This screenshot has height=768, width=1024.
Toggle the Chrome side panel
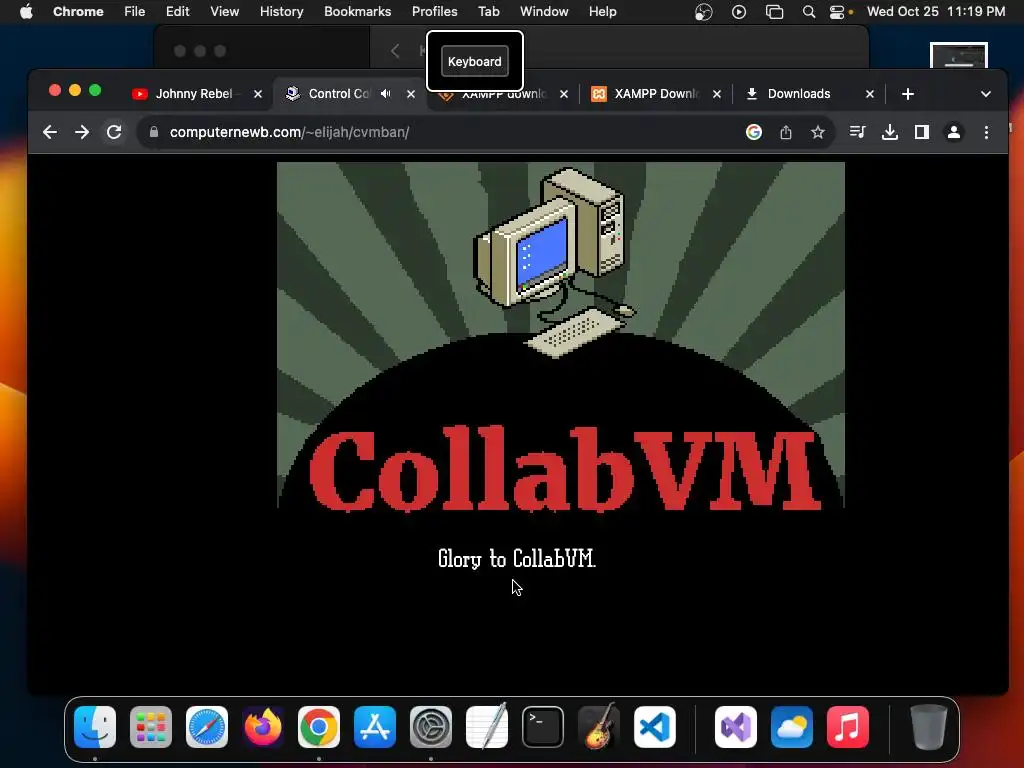pos(921,133)
